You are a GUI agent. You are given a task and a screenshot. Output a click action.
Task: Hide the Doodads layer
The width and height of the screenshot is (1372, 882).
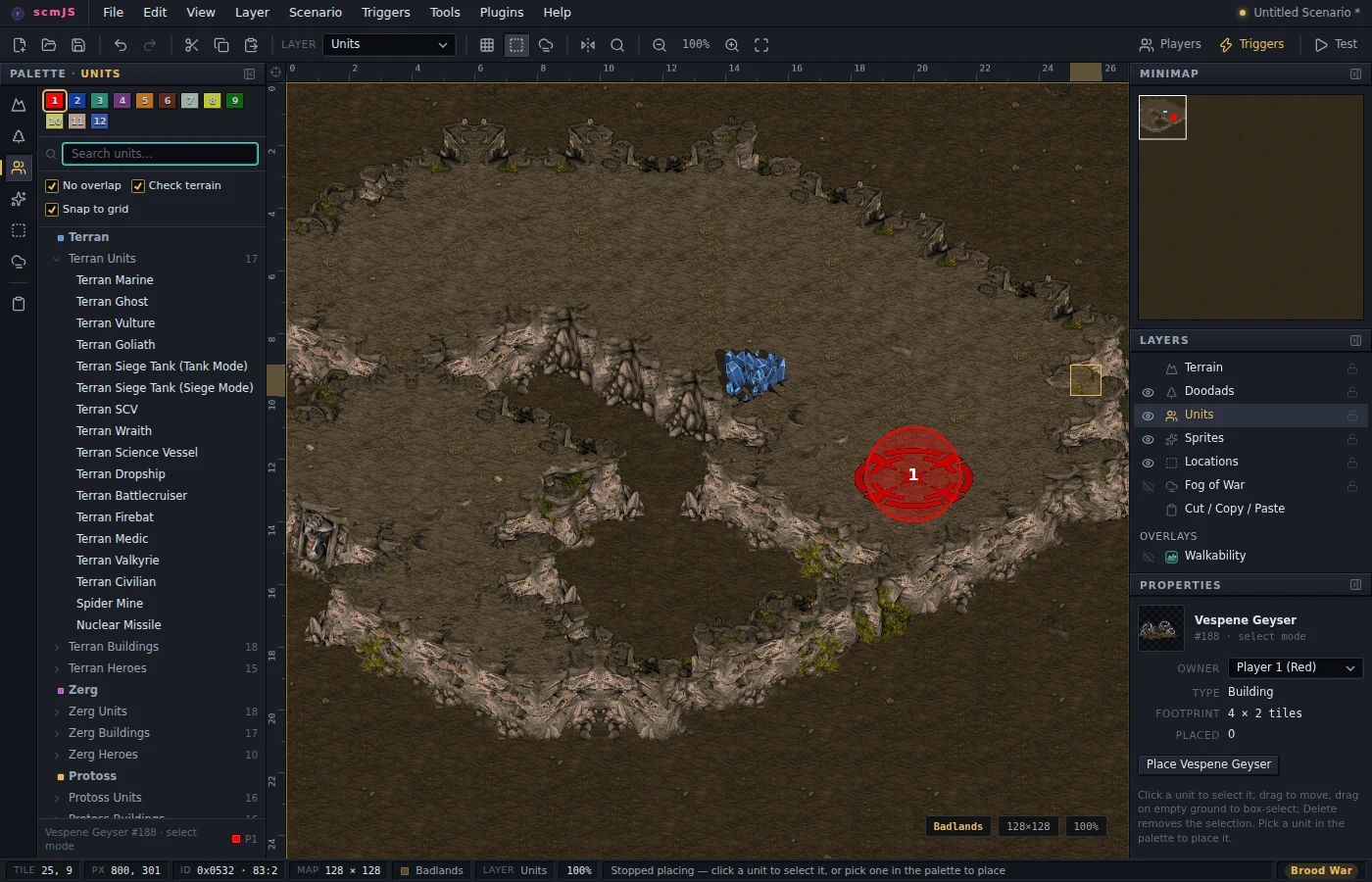click(x=1149, y=392)
